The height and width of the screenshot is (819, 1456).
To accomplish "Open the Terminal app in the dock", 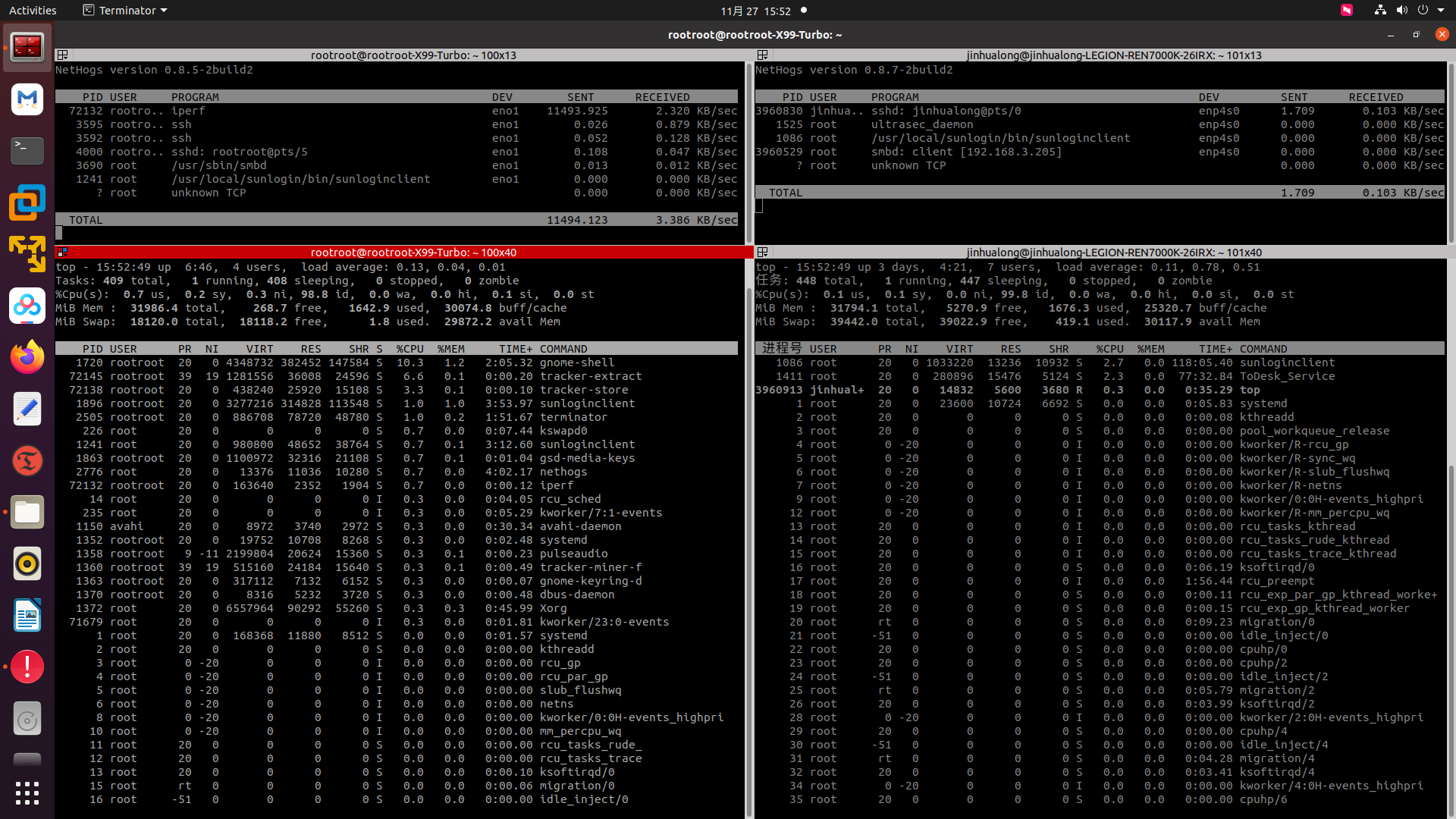I will (x=27, y=150).
